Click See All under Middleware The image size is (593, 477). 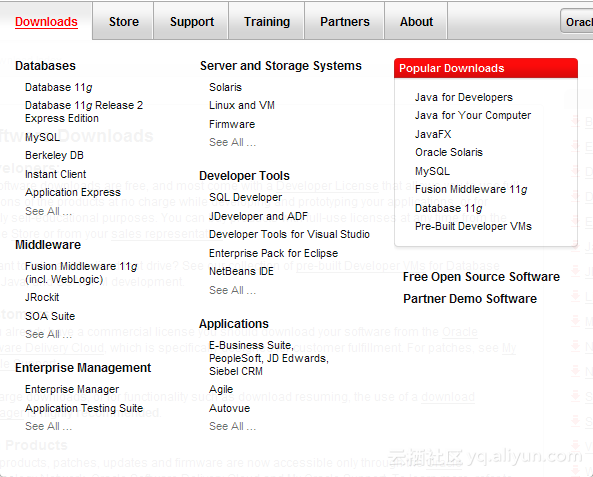[48, 334]
